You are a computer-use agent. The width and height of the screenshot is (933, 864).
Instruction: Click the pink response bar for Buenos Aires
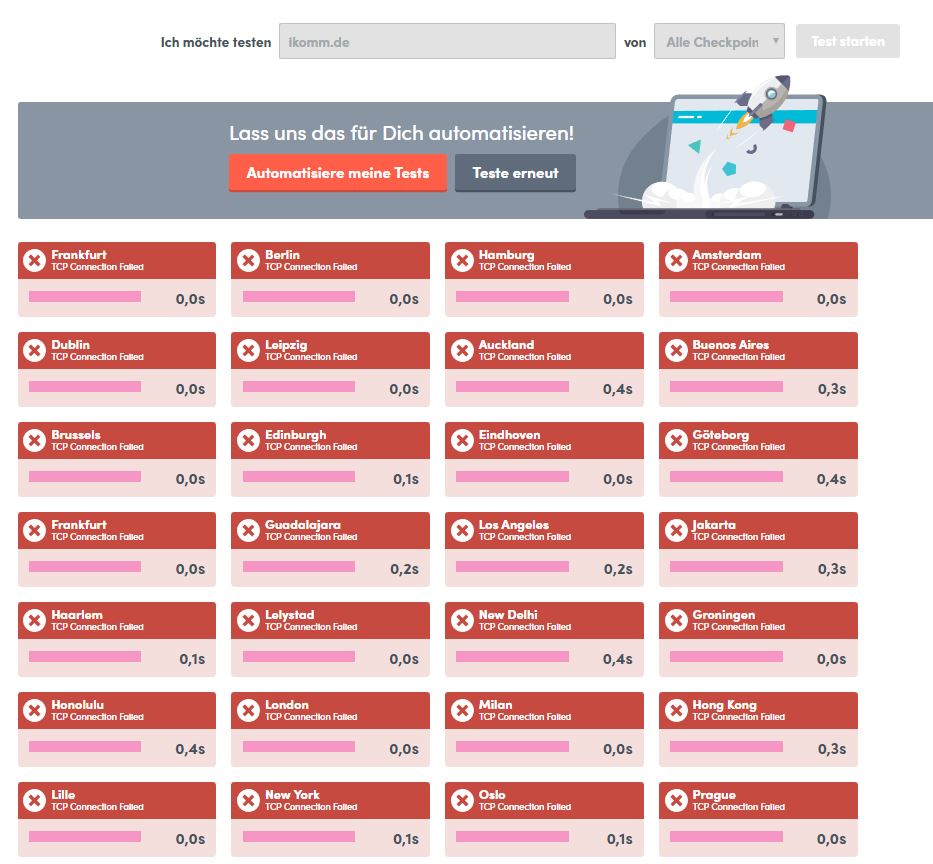[x=726, y=387]
